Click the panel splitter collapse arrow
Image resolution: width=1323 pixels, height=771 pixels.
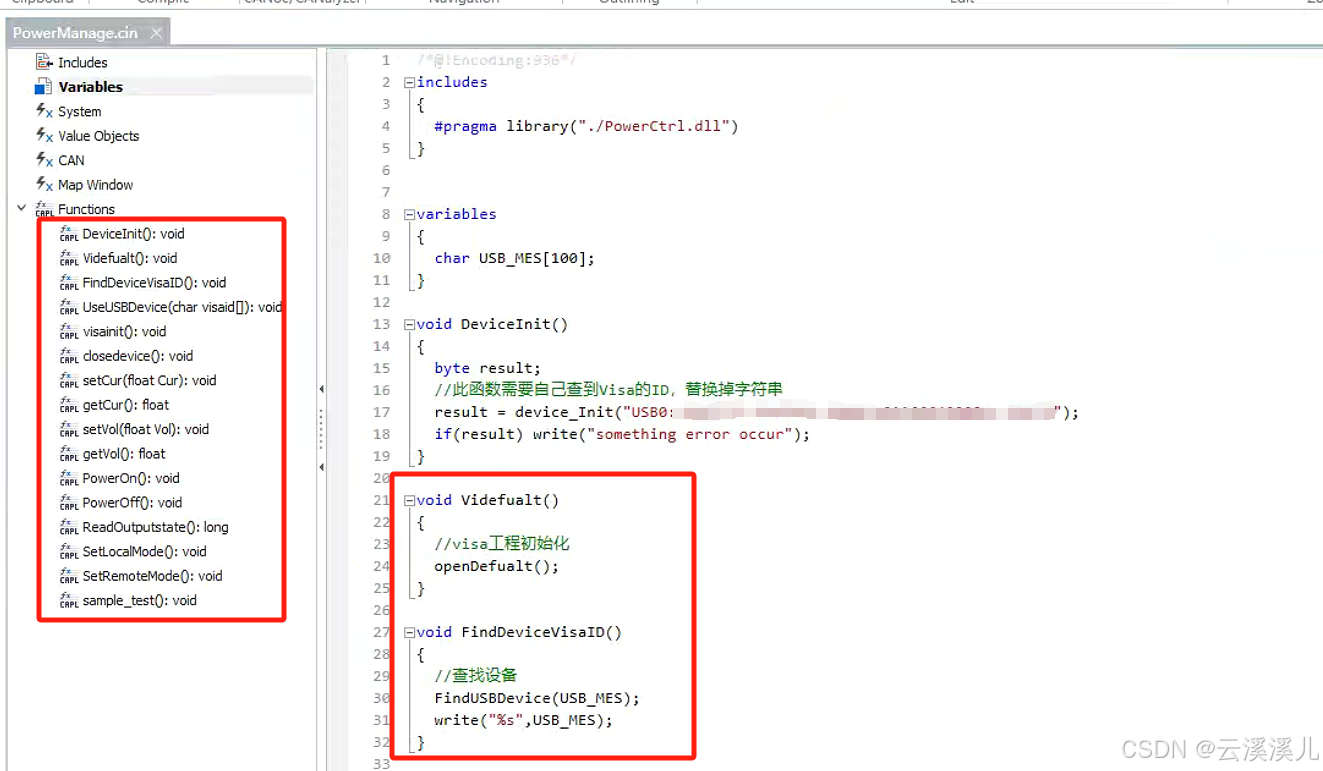pyautogui.click(x=321, y=388)
